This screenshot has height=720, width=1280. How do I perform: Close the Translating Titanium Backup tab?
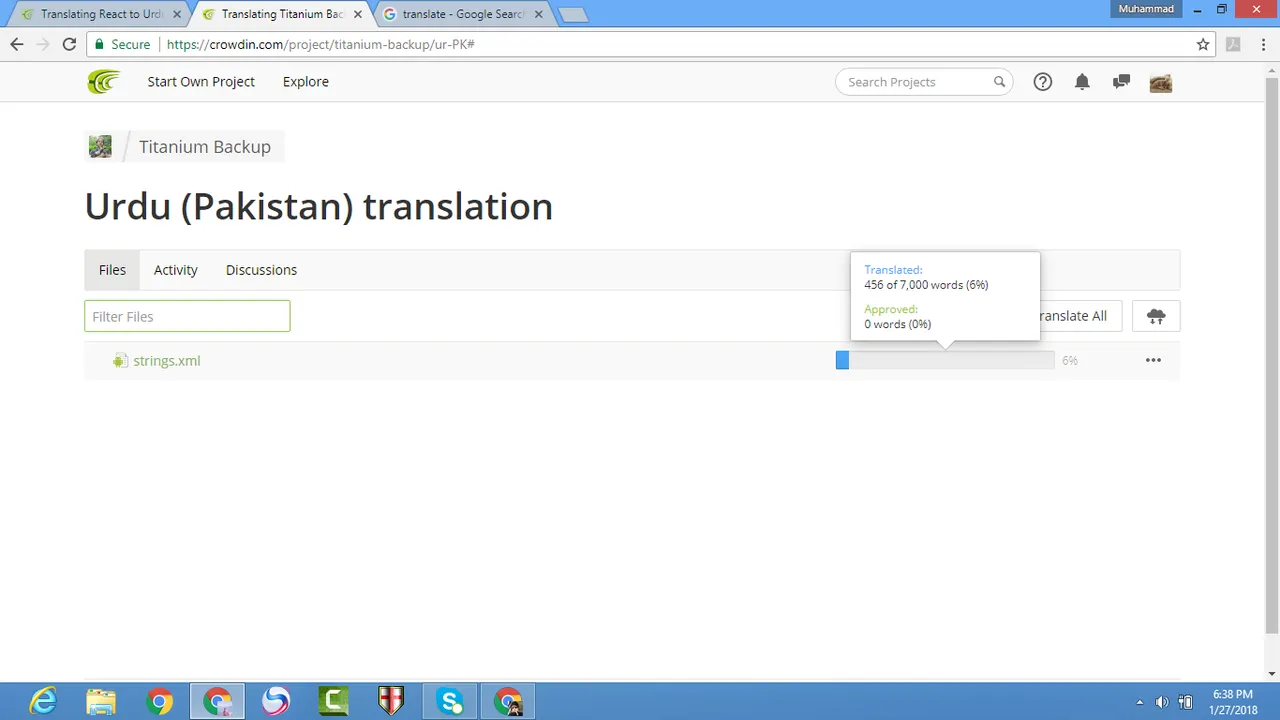click(358, 15)
